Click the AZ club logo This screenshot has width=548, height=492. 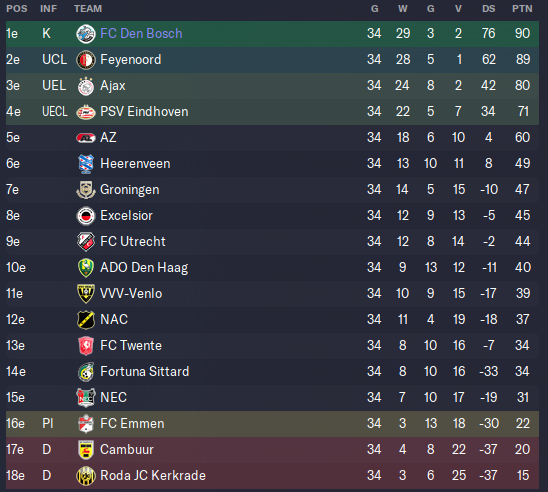tap(86, 138)
